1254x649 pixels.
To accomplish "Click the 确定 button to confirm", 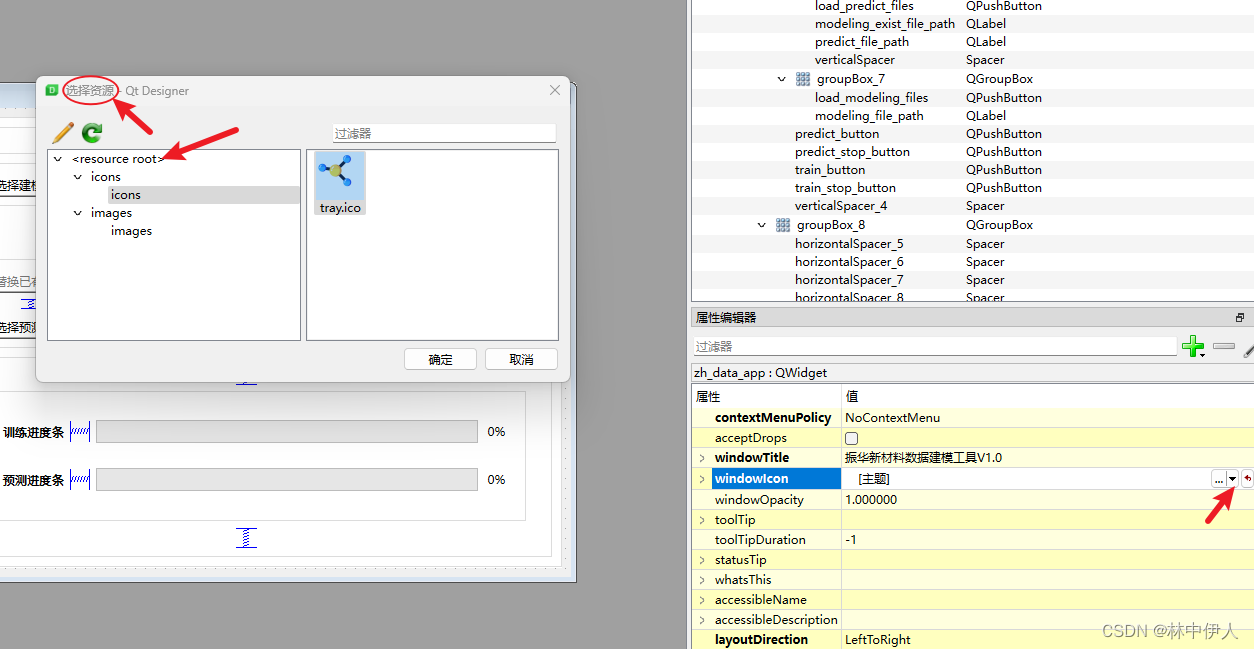I will (440, 359).
